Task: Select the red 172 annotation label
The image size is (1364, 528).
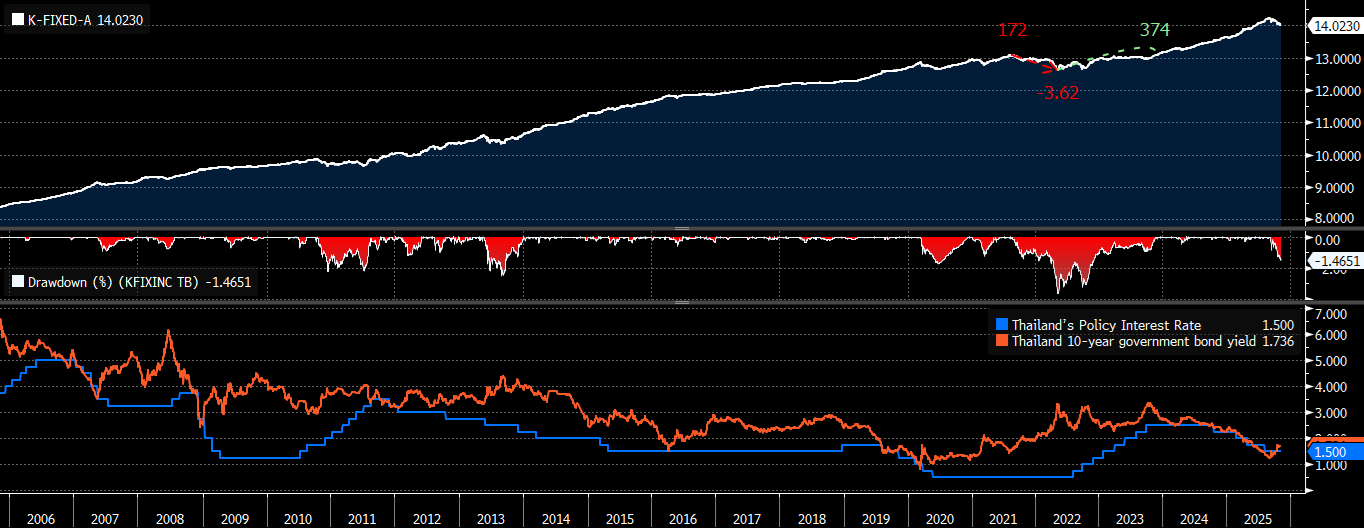Action: pos(1012,30)
